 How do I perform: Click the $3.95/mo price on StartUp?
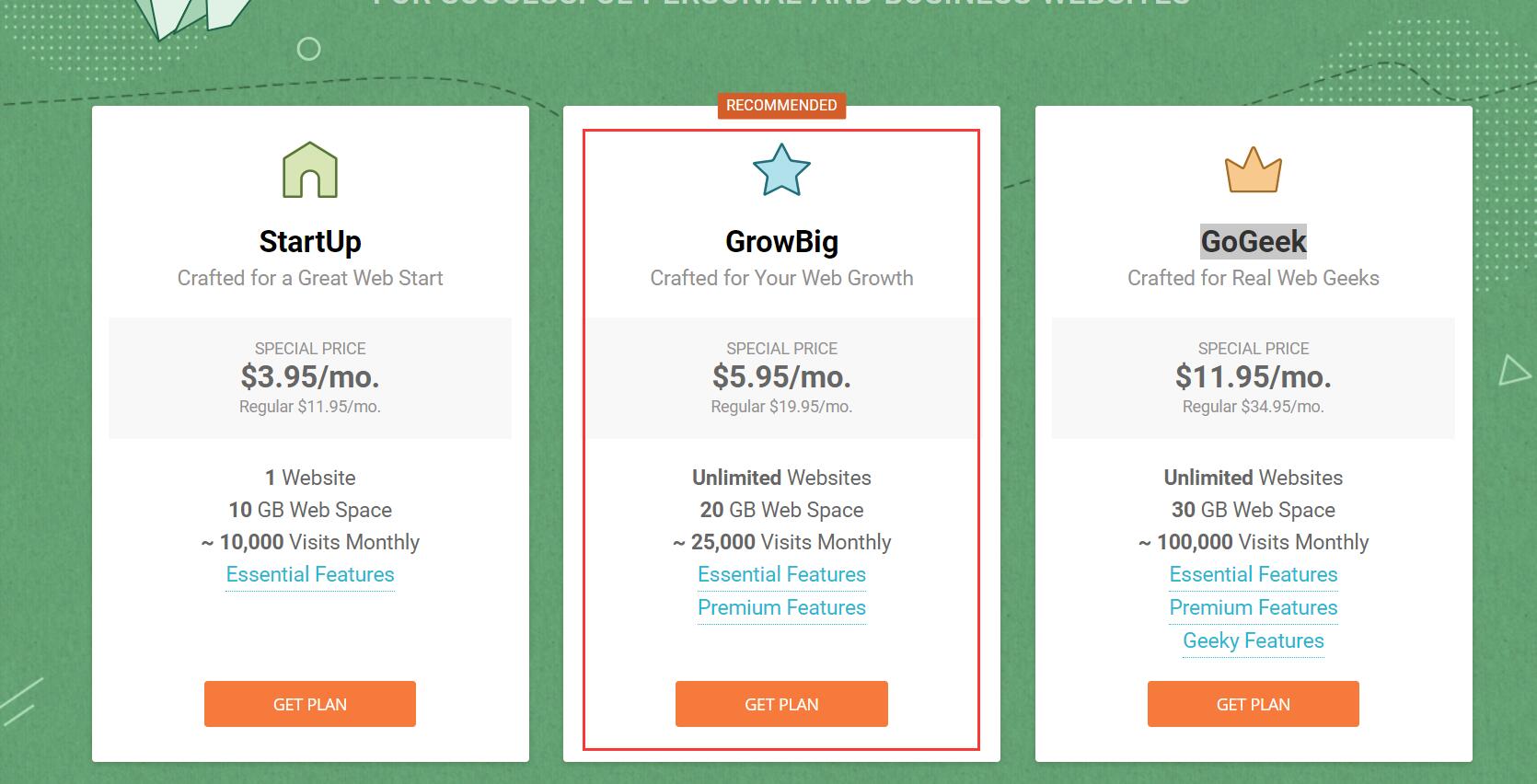pos(310,376)
